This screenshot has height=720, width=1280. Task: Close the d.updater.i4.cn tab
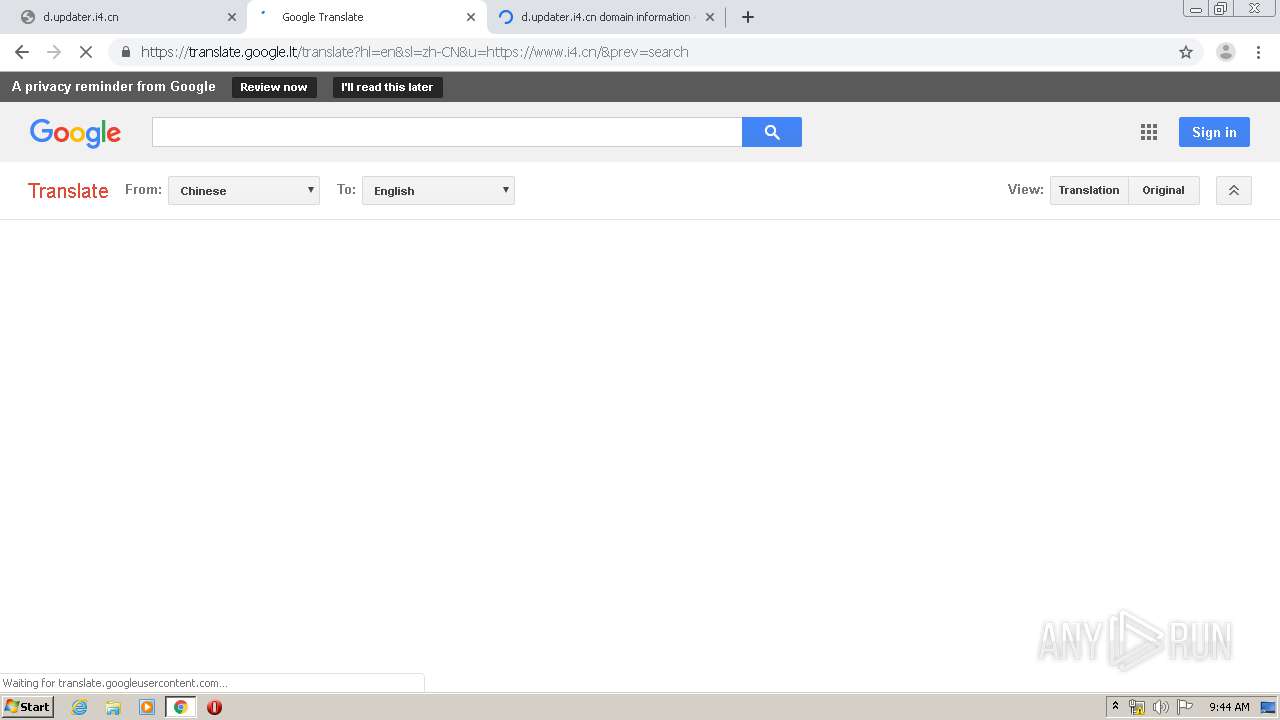232,17
